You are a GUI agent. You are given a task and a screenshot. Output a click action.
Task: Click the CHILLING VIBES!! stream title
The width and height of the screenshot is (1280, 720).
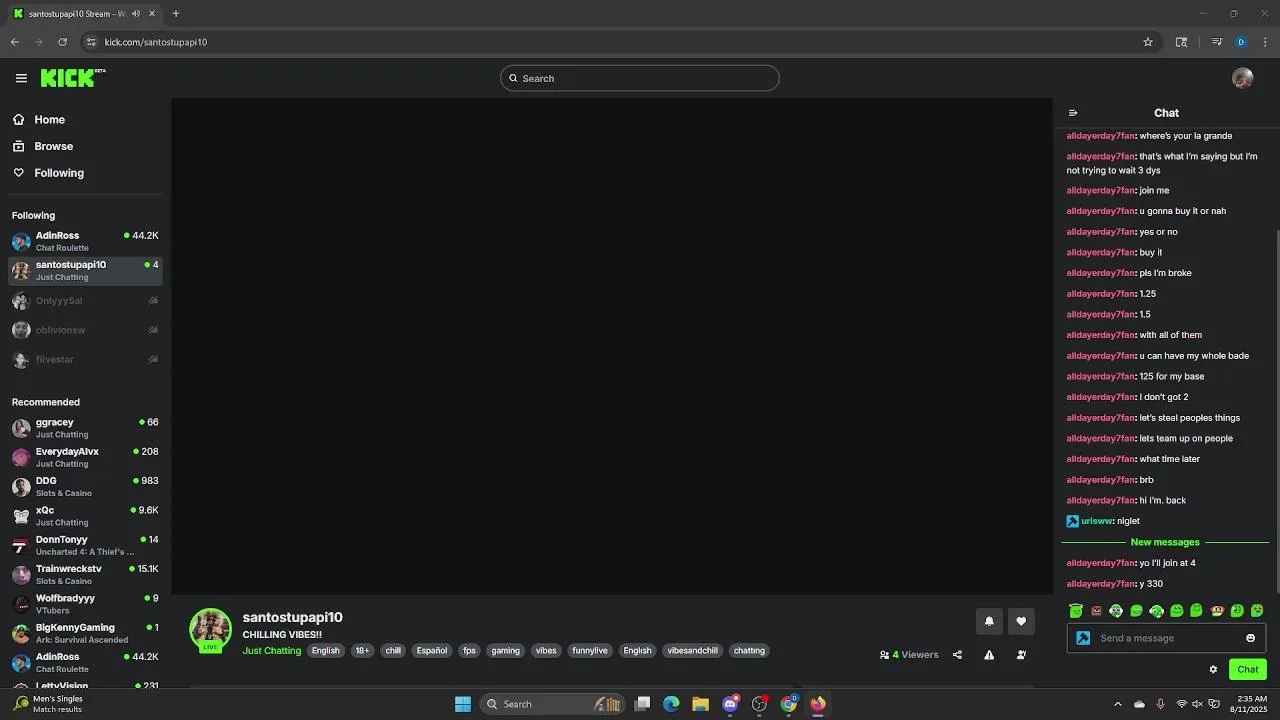282,635
